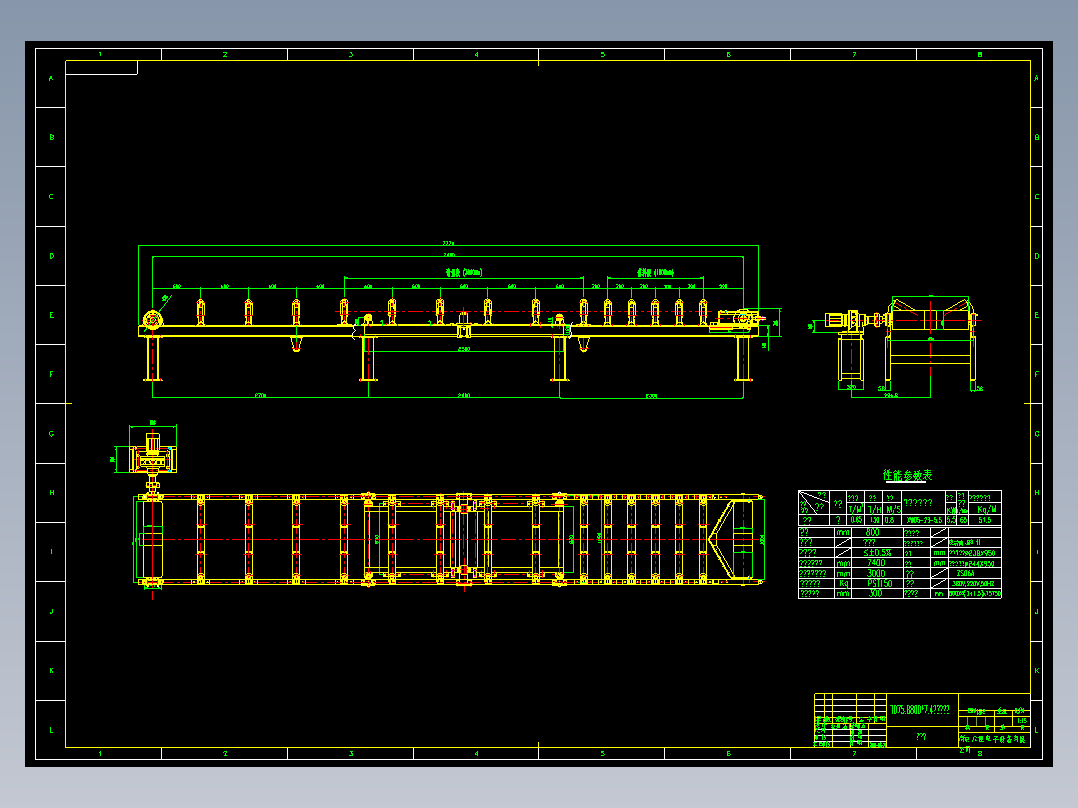Click the 性能参数表 table title
The height and width of the screenshot is (808, 1078).
coord(907,475)
